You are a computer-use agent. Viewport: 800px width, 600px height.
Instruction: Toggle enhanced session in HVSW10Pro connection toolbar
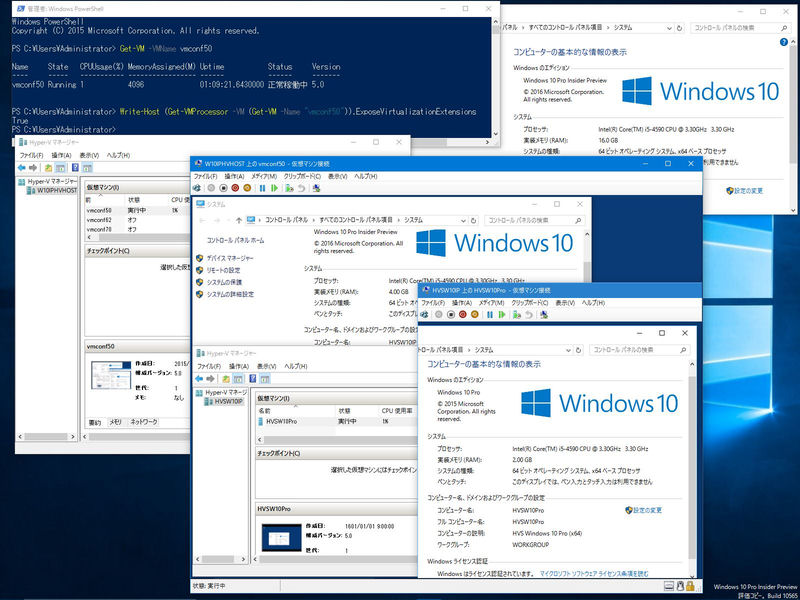point(544,315)
